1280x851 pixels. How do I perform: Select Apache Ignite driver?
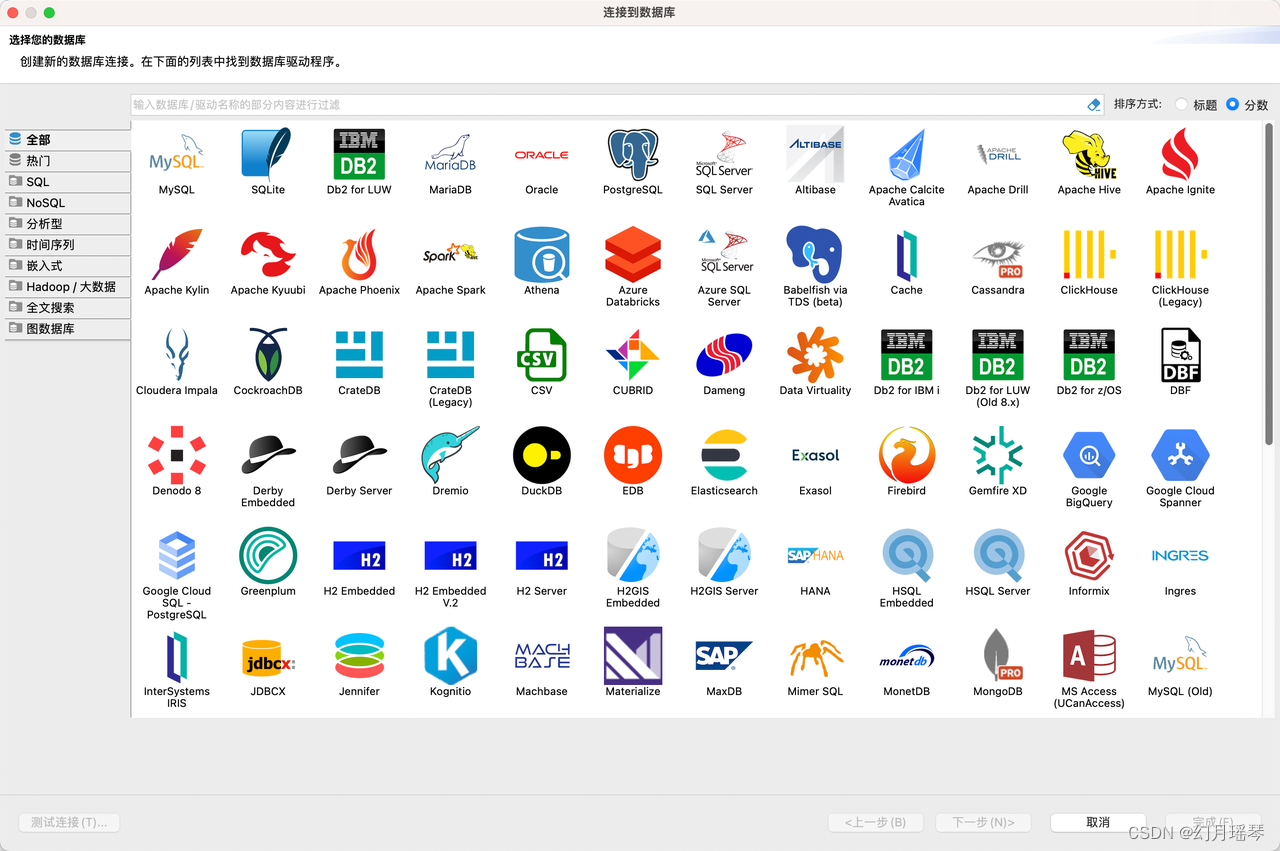pyautogui.click(x=1180, y=162)
